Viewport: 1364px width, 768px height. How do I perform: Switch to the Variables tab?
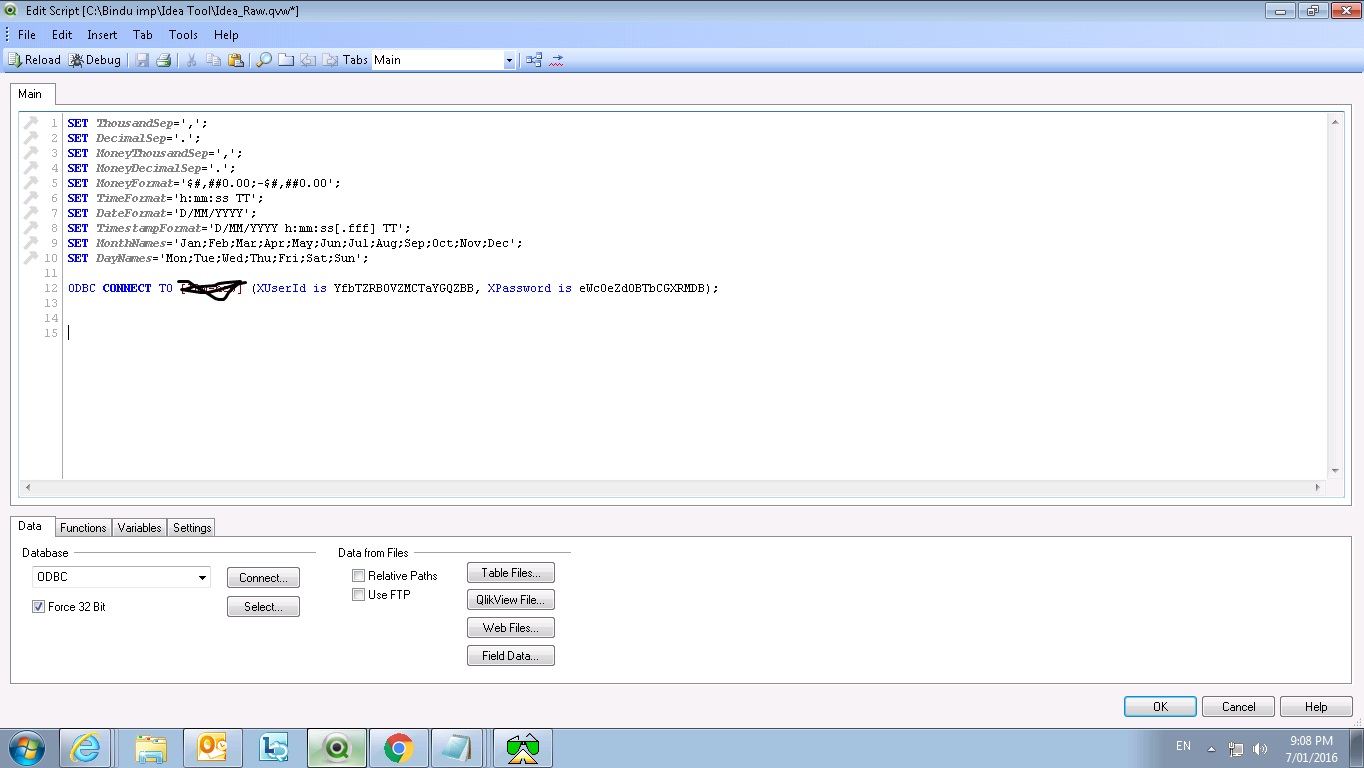pos(139,528)
